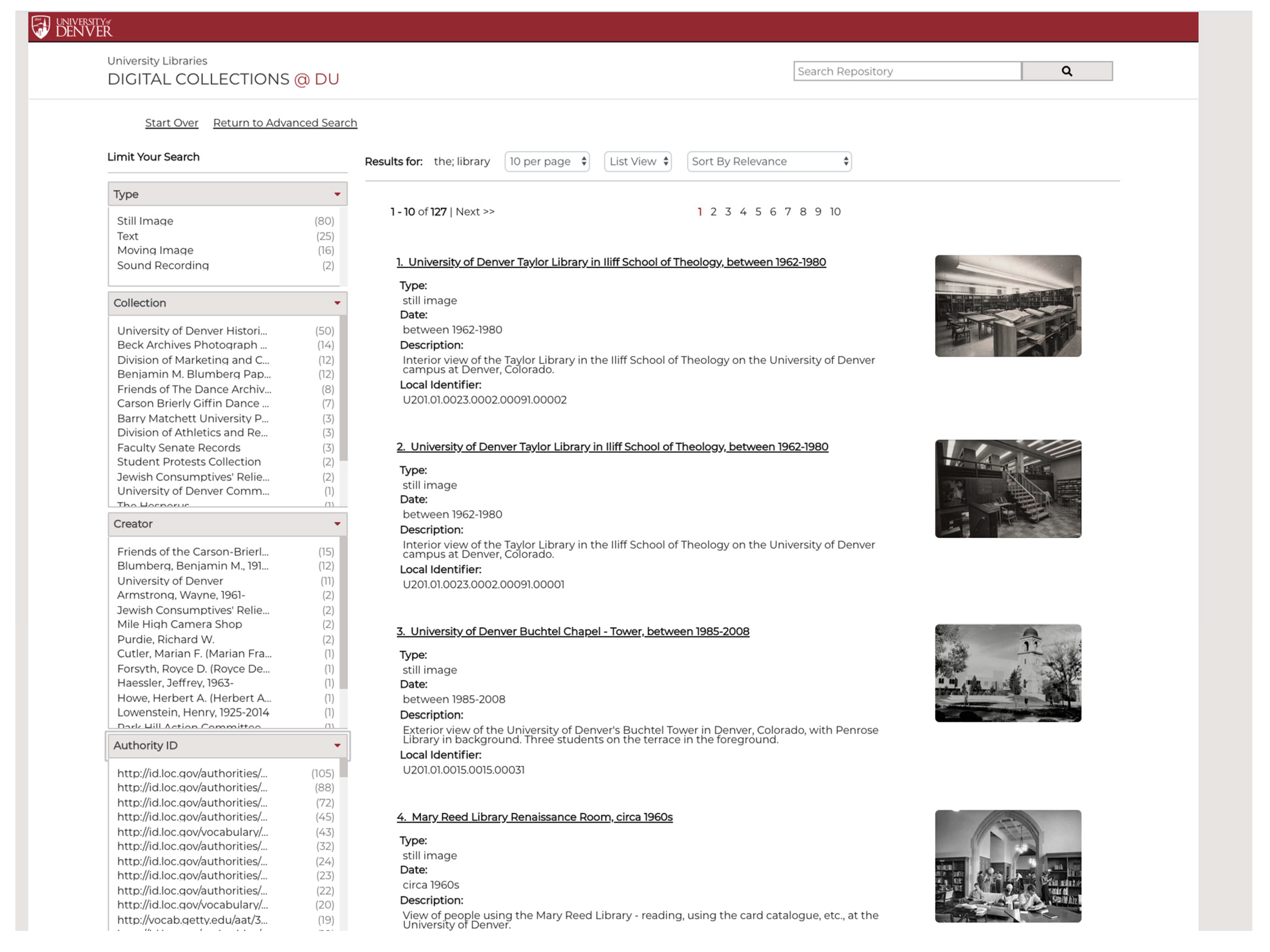
Task: Open the Sort By Relevance dropdown
Action: pos(769,161)
